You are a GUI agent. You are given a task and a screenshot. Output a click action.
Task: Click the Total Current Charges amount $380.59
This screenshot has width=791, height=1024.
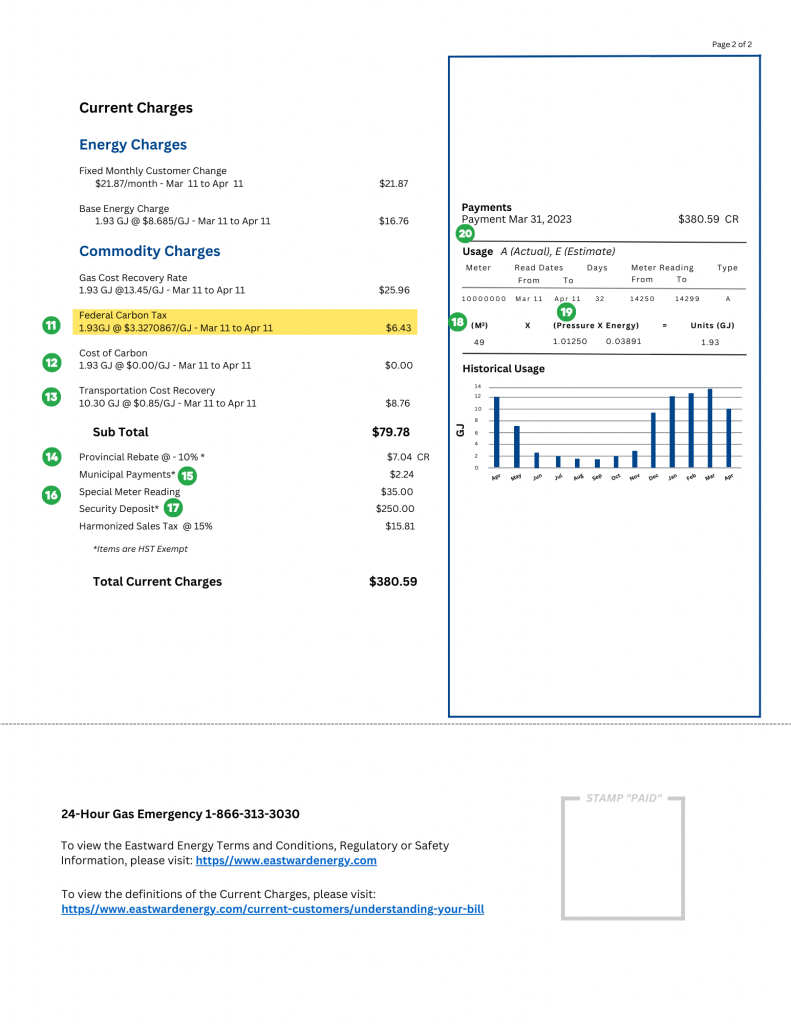(x=393, y=581)
